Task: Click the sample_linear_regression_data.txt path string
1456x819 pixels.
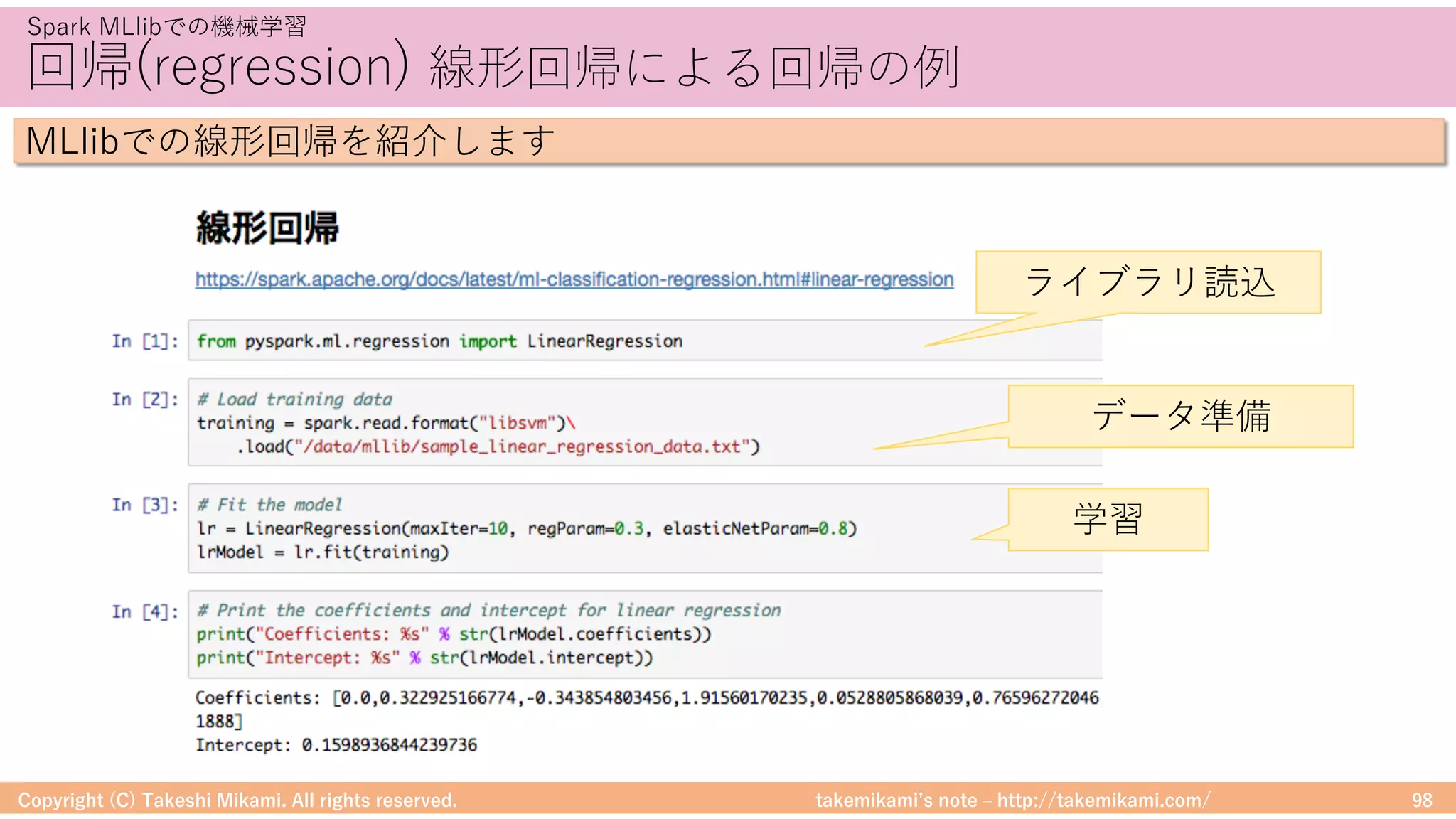Action: click(x=523, y=446)
